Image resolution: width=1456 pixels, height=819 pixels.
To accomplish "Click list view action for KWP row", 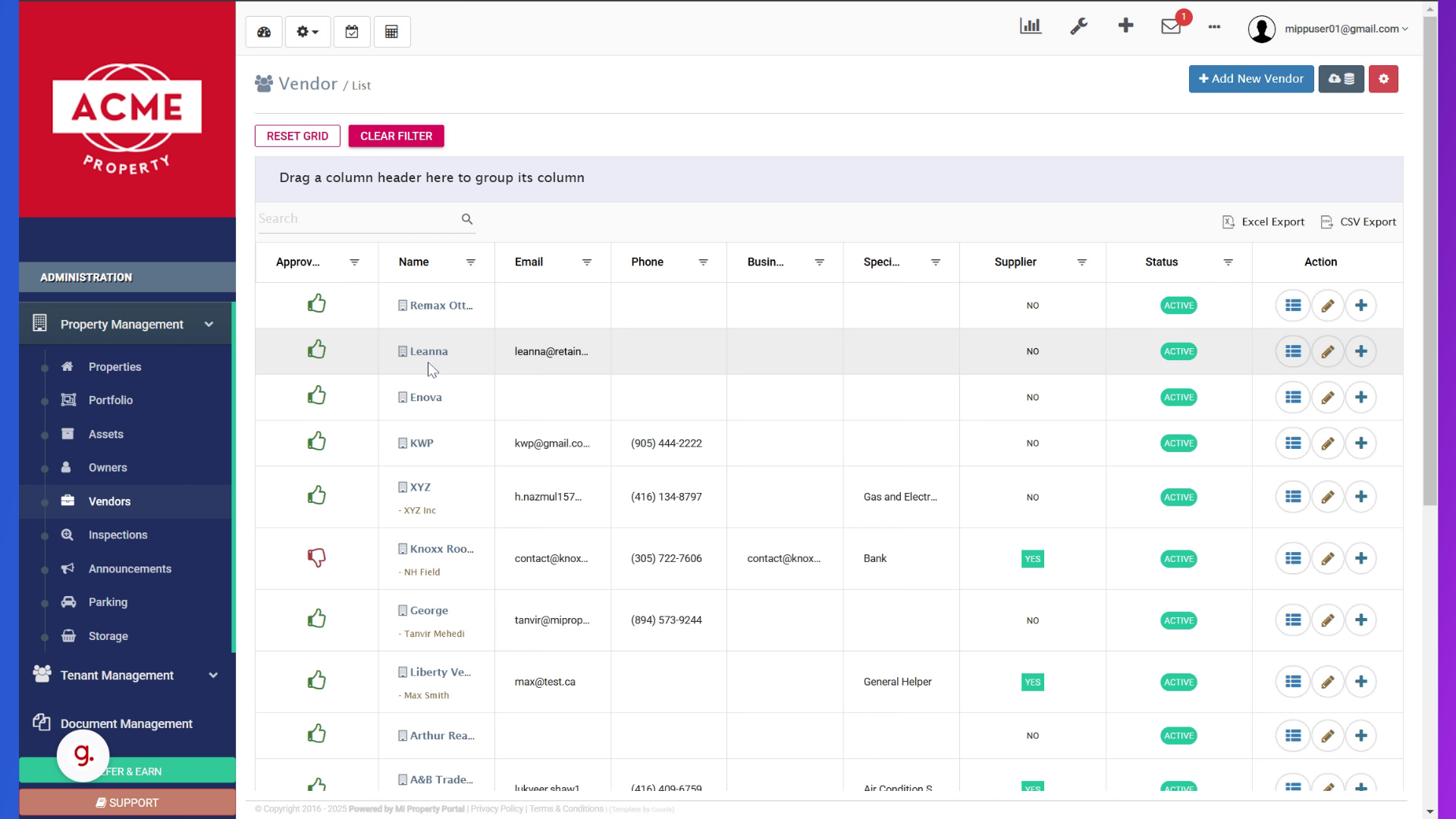I will [1293, 444].
